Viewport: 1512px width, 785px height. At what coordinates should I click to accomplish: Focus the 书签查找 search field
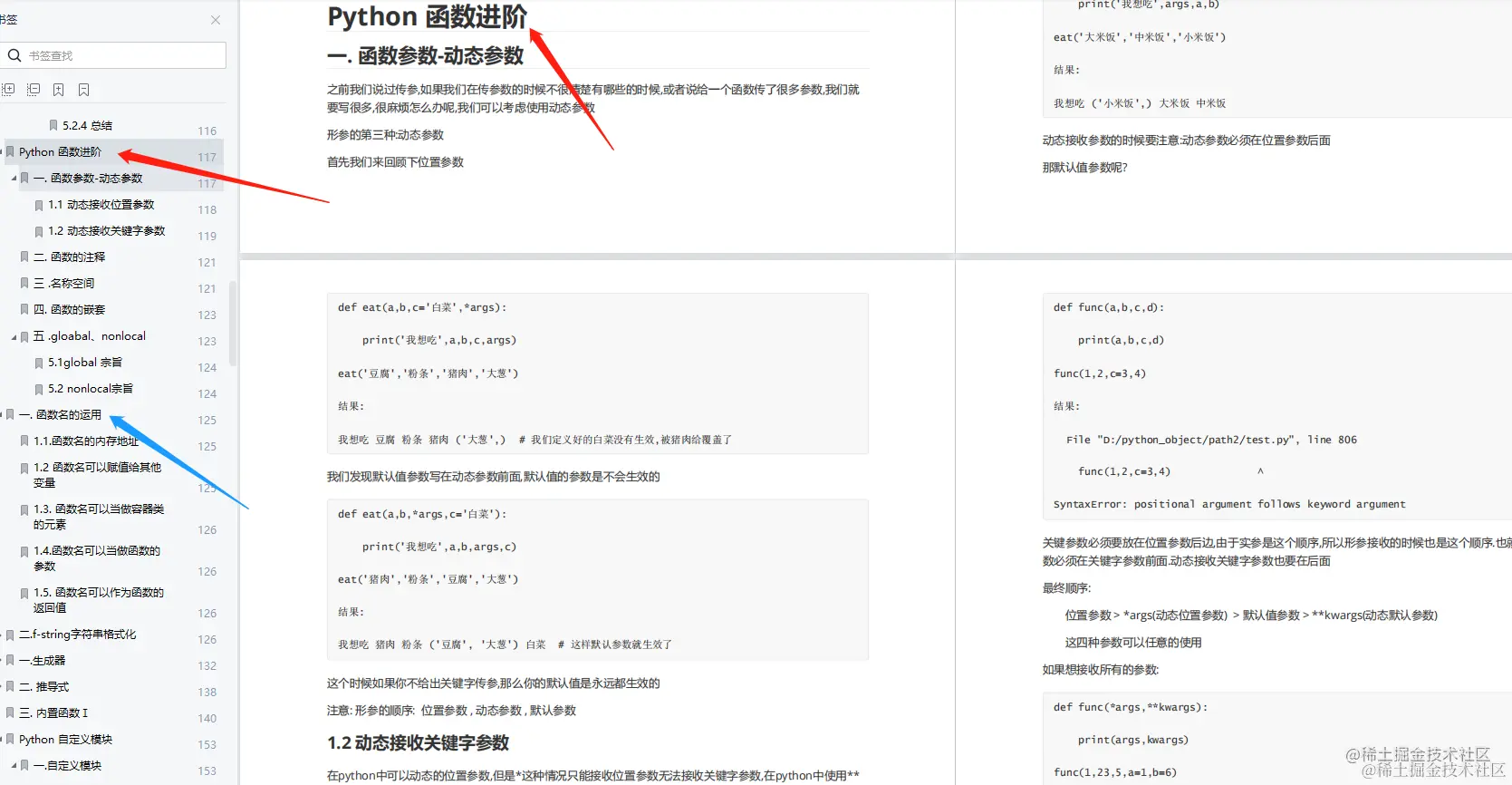pos(113,55)
